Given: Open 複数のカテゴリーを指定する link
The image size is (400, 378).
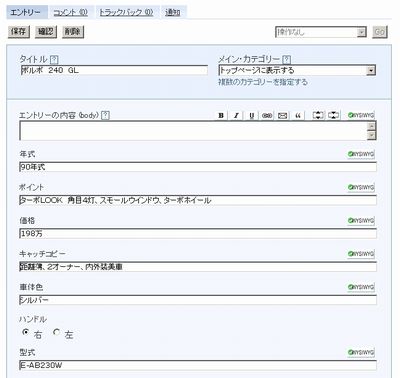Looking at the screenshot, I should tap(263, 82).
